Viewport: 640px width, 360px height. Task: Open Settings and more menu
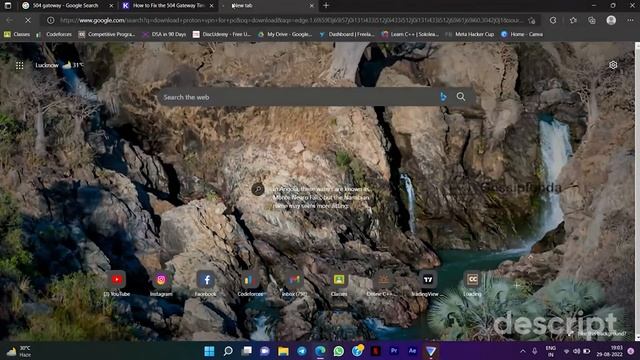tap(630, 20)
